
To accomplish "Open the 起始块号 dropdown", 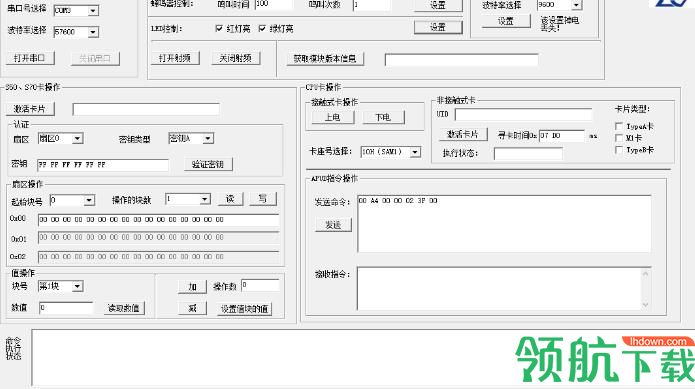I will click(89, 200).
